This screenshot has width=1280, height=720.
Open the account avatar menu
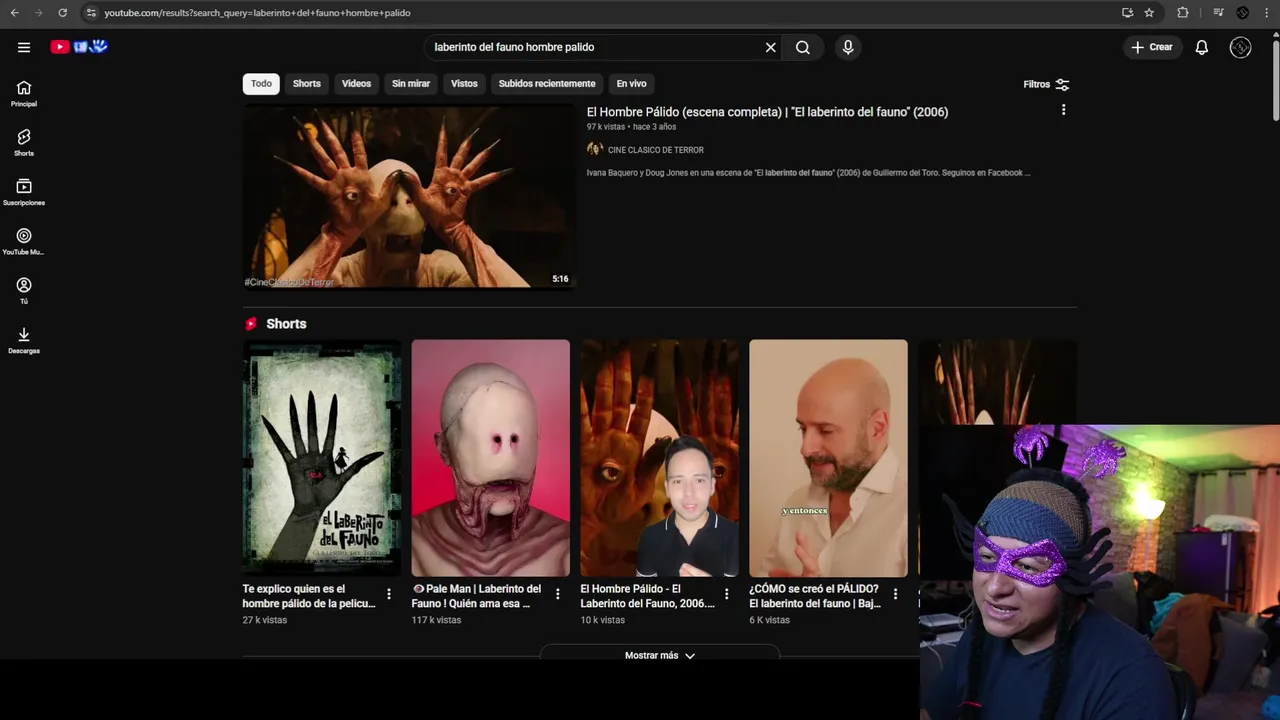pos(1241,47)
